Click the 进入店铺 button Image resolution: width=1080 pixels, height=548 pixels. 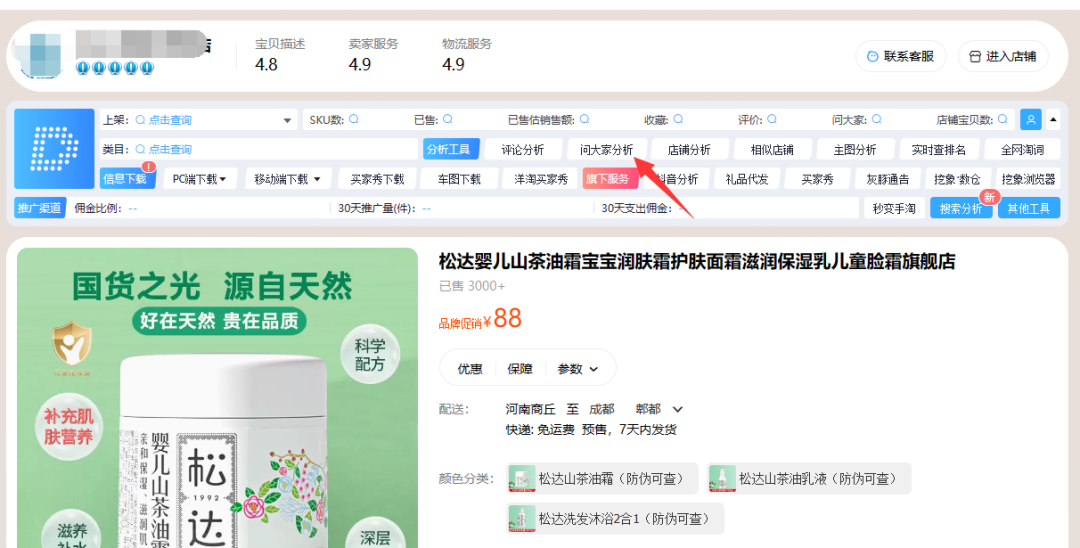(x=1004, y=56)
